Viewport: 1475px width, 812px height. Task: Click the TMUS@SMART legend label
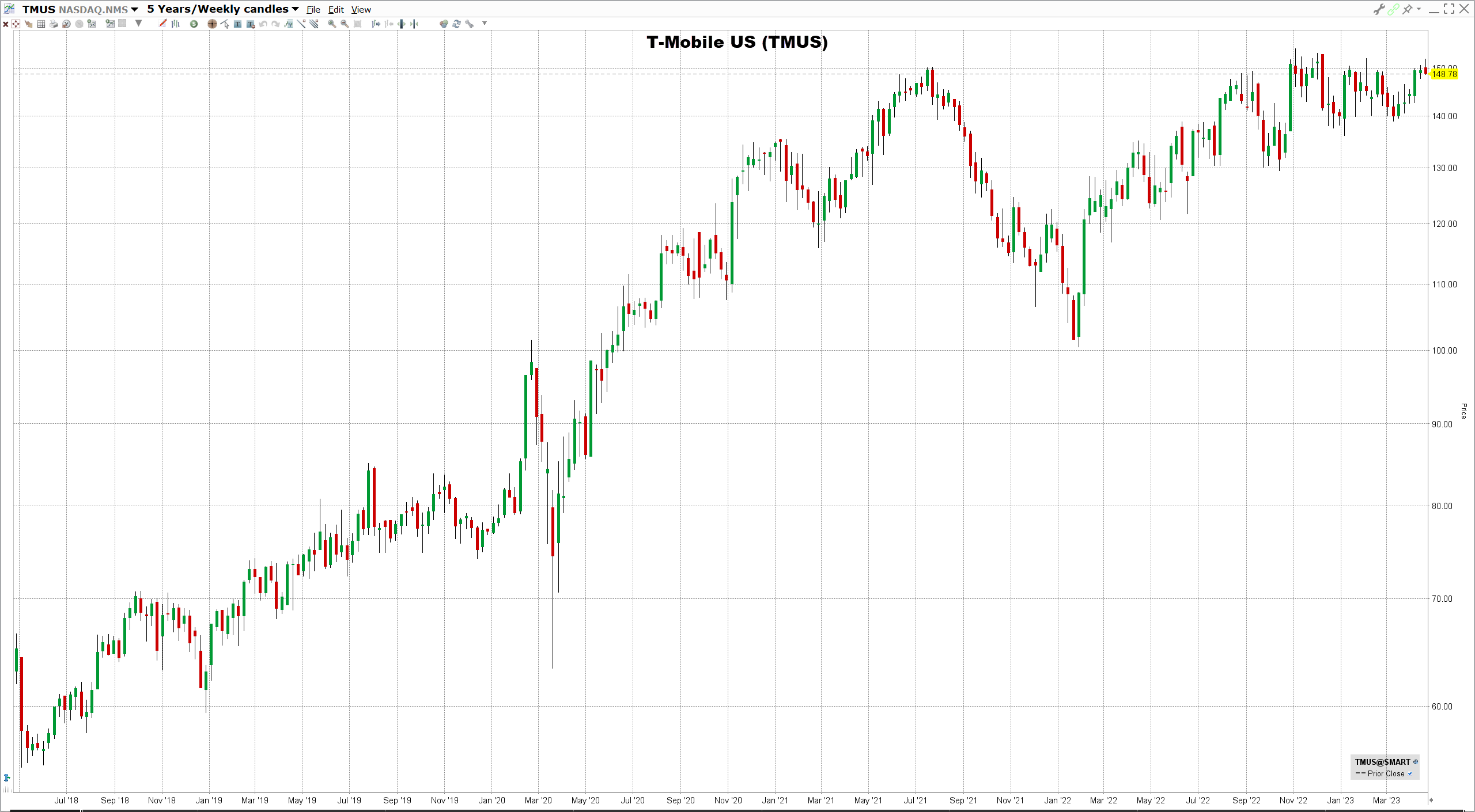coord(1382,762)
